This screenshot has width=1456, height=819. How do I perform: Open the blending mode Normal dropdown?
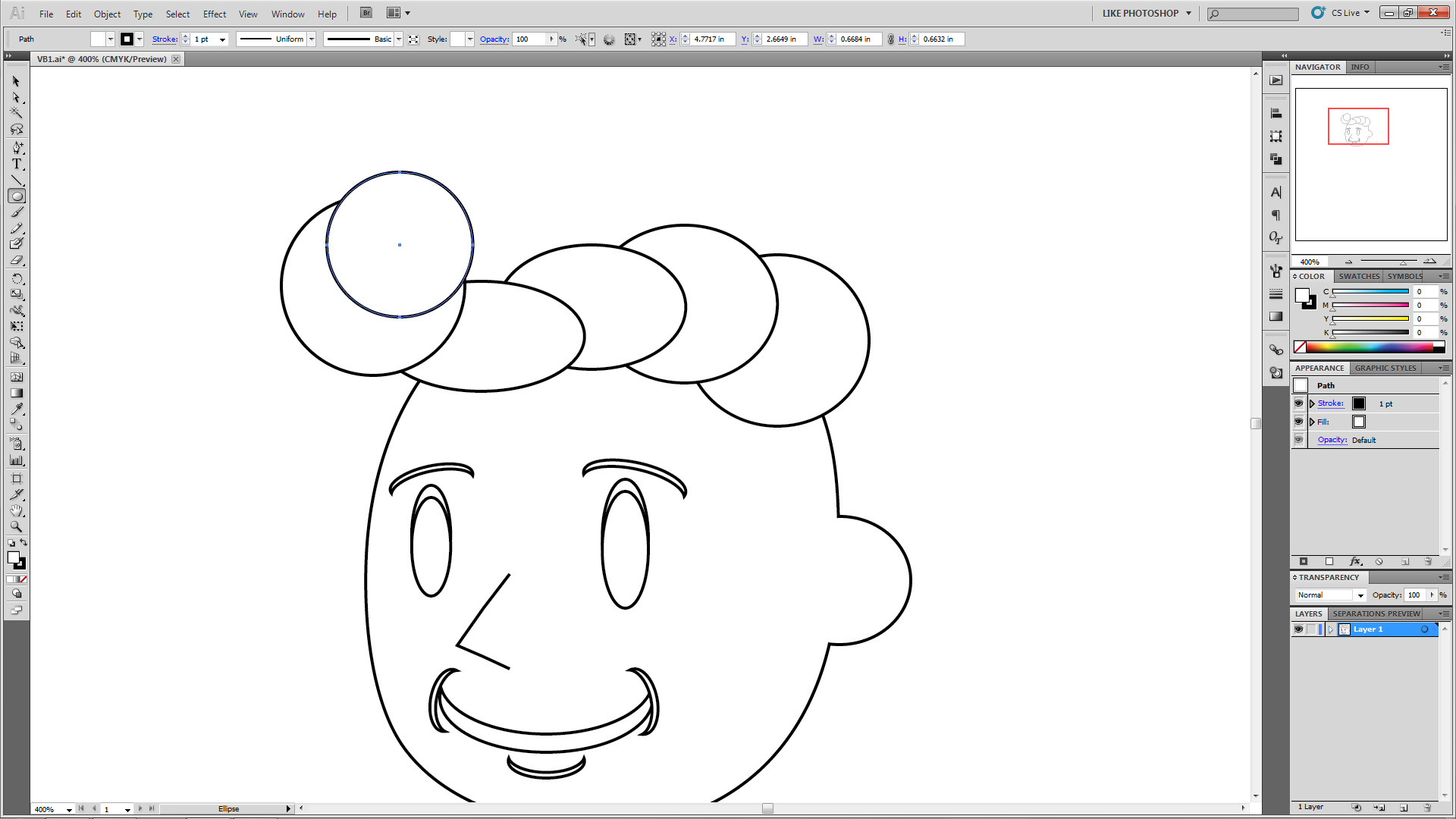pos(1360,595)
